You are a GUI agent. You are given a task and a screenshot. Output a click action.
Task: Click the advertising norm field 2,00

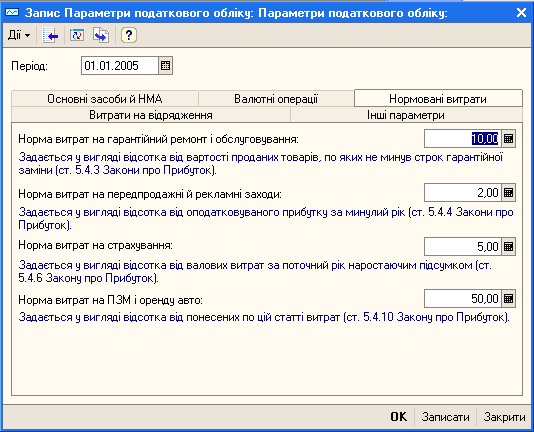tap(463, 193)
